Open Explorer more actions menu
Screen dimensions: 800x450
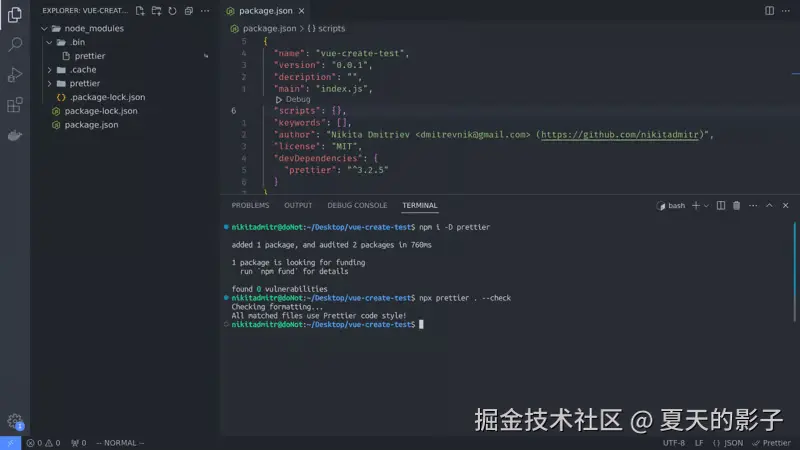tap(205, 11)
